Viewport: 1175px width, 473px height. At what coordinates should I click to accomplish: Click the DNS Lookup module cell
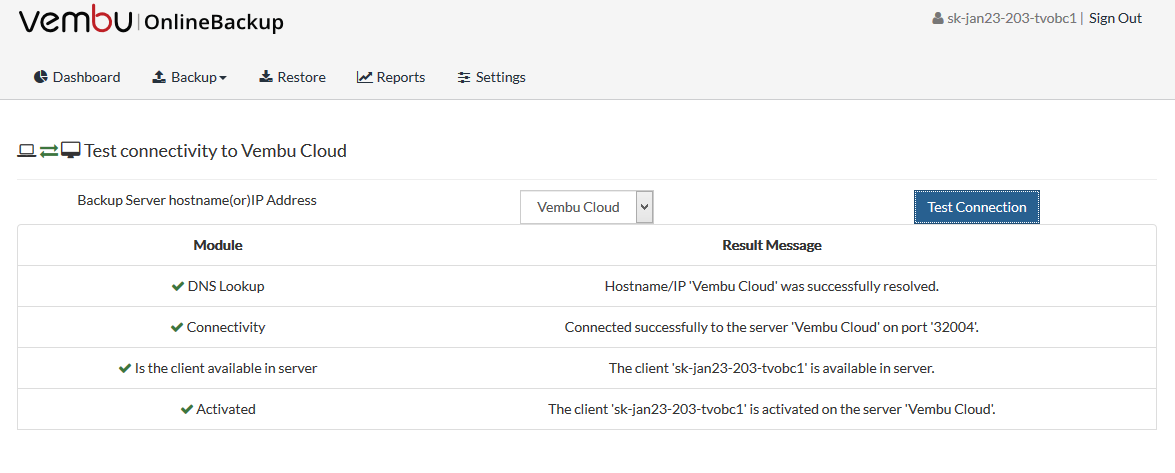[x=218, y=286]
